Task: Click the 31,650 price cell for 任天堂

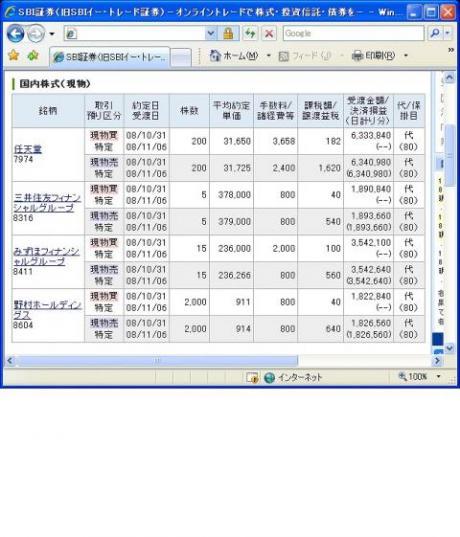Action: pyautogui.click(x=232, y=141)
